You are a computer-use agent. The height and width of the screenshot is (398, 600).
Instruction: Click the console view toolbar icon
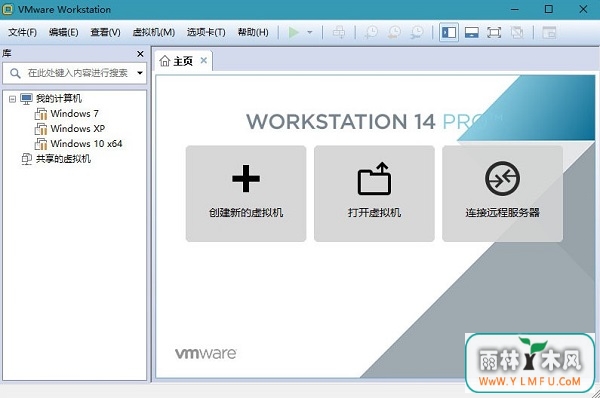point(549,33)
